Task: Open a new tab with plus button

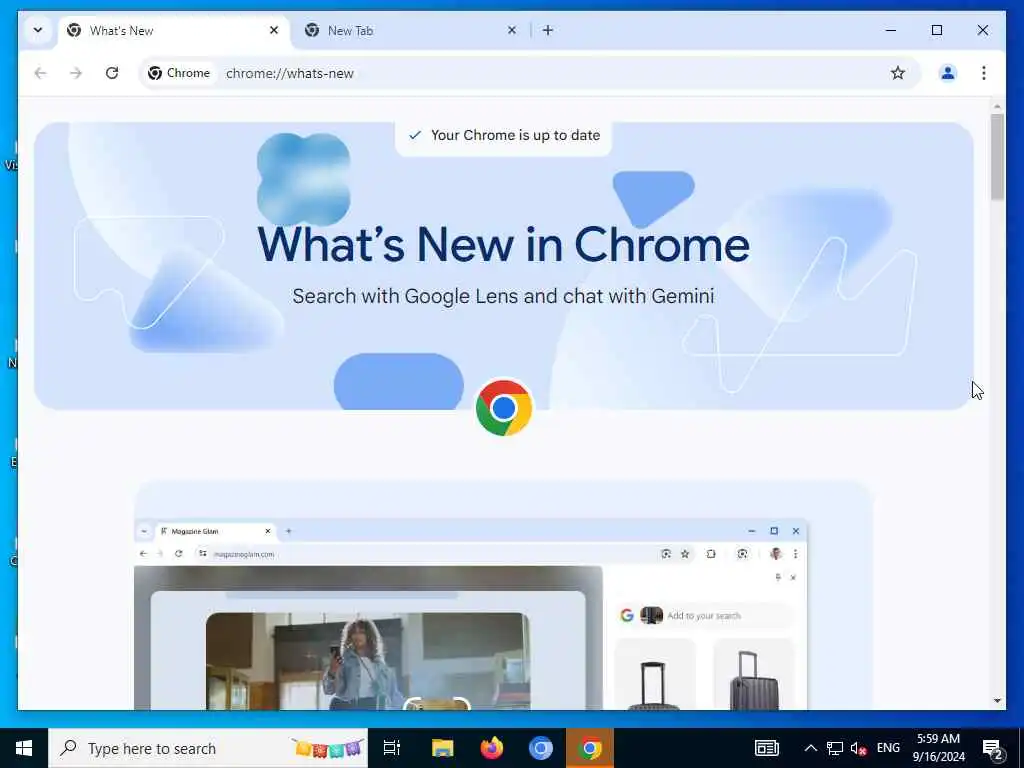Action: [548, 30]
